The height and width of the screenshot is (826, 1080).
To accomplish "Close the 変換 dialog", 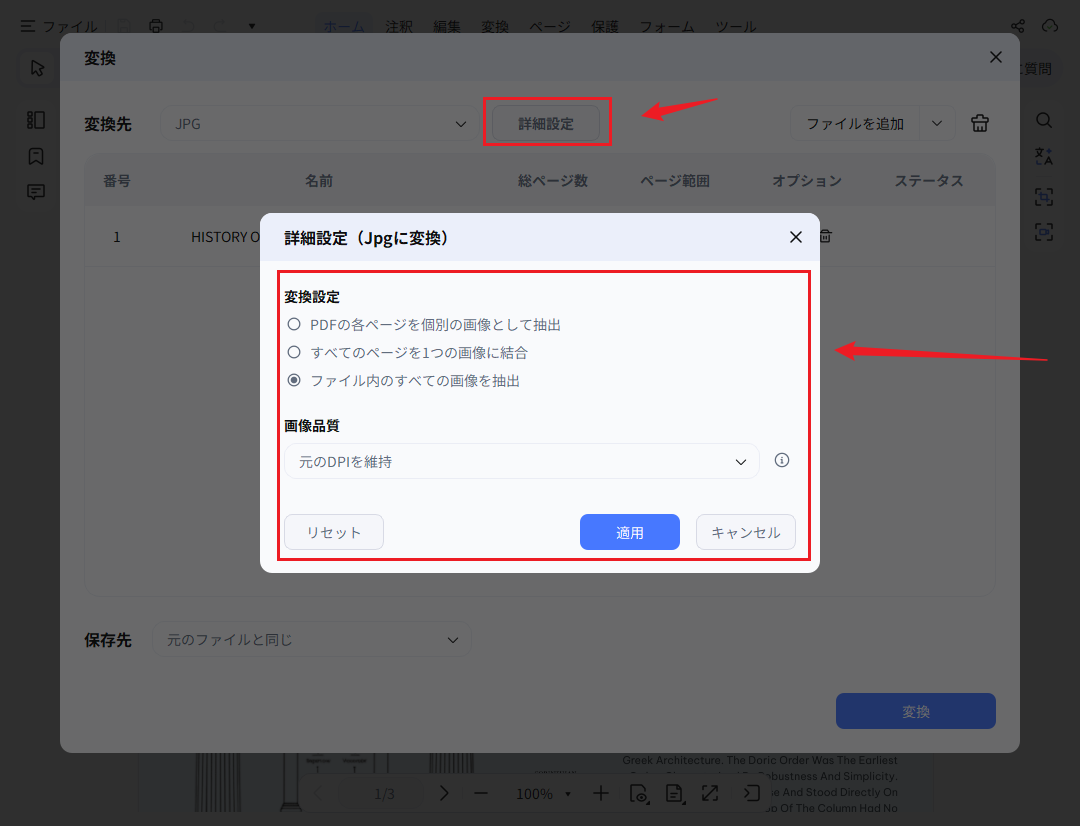I will (995, 57).
